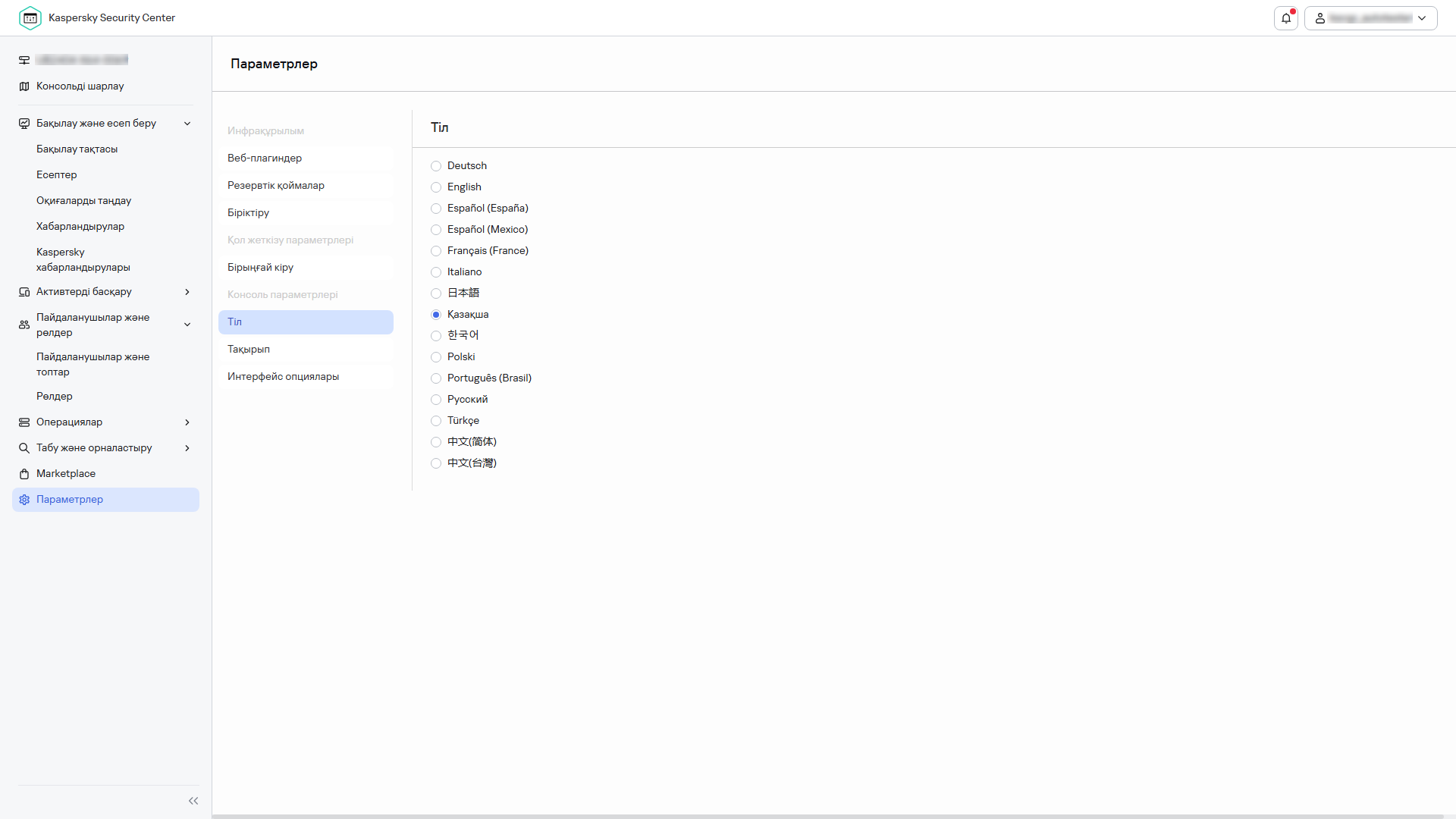The image size is (1456, 819).
Task: Collapse the Бақылау және есеп беру section
Action: click(187, 124)
